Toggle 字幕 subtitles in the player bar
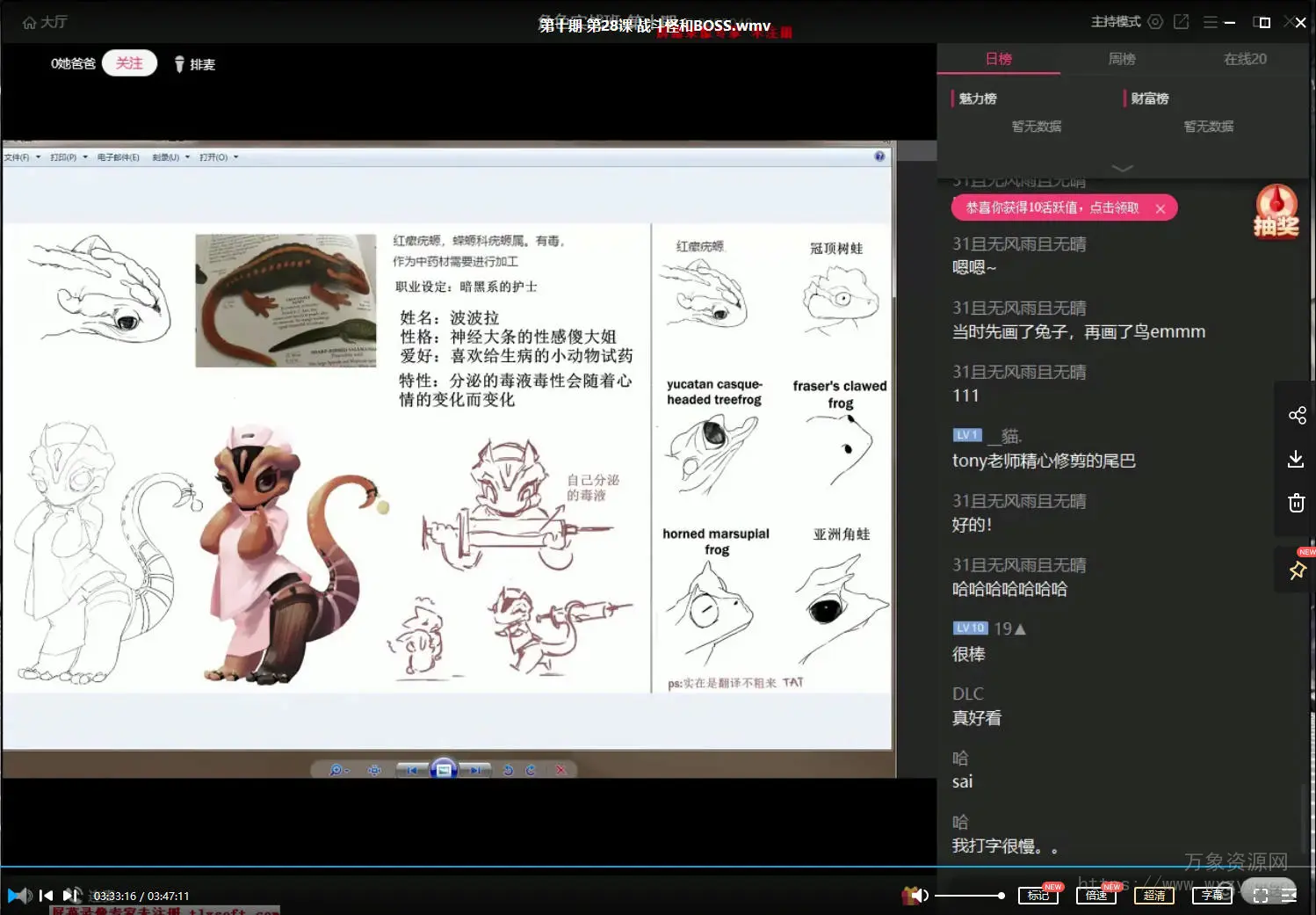This screenshot has height=915, width=1316. click(x=1211, y=895)
